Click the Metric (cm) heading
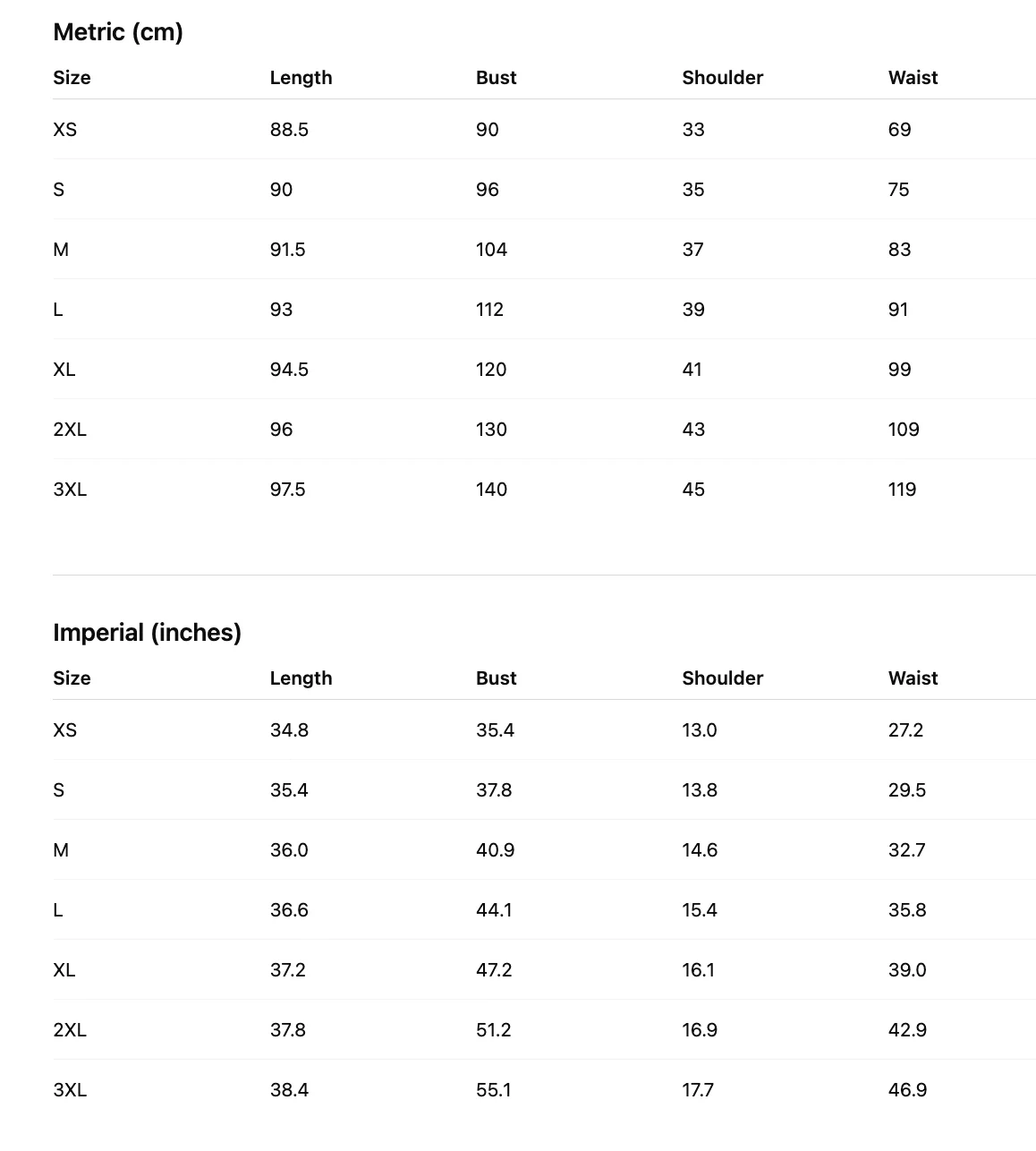Viewport: 1036px width, 1151px height. pyautogui.click(x=118, y=32)
